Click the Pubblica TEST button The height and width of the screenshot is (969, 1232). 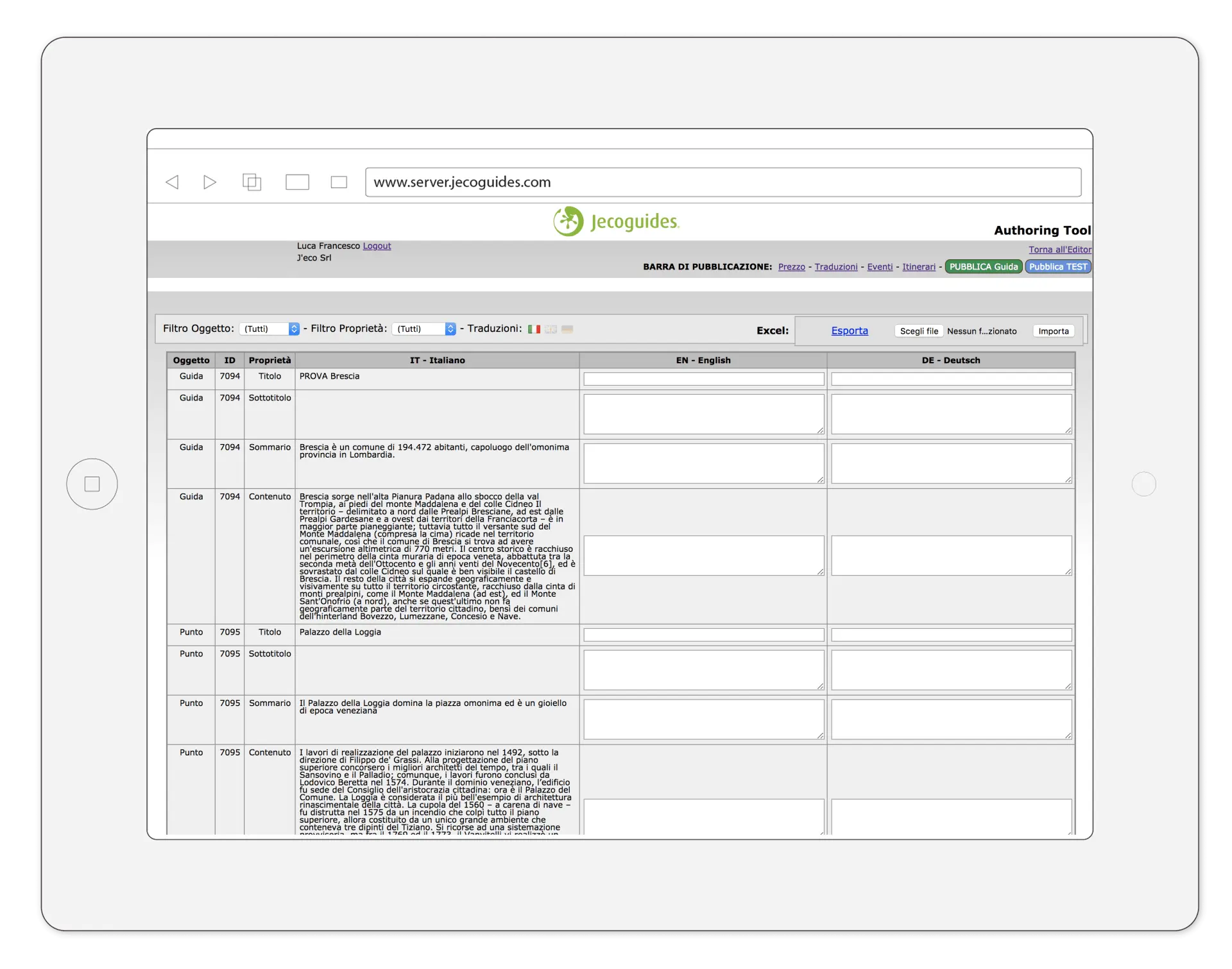click(x=1057, y=267)
